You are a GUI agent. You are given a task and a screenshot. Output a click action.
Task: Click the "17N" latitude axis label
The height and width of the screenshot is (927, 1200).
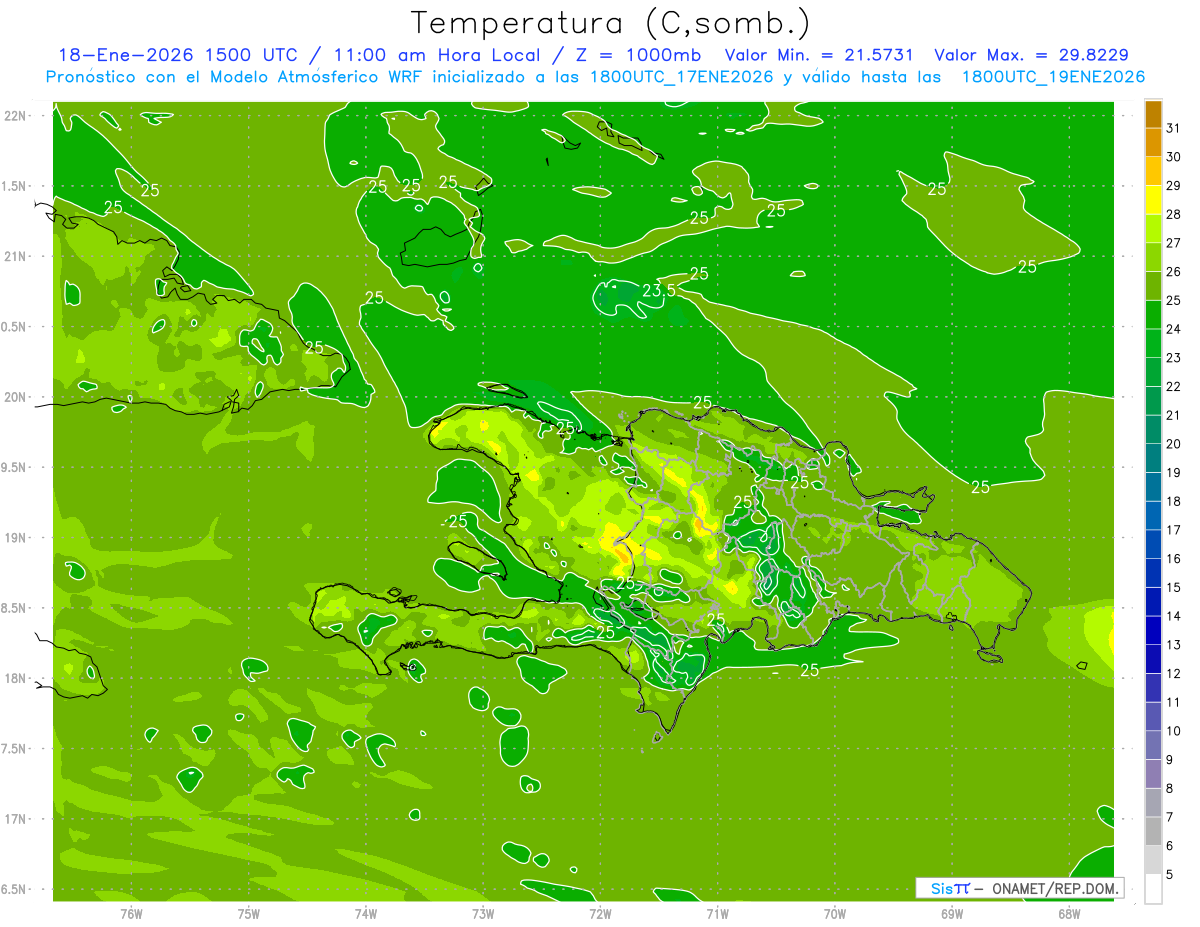pyautogui.click(x=17, y=819)
